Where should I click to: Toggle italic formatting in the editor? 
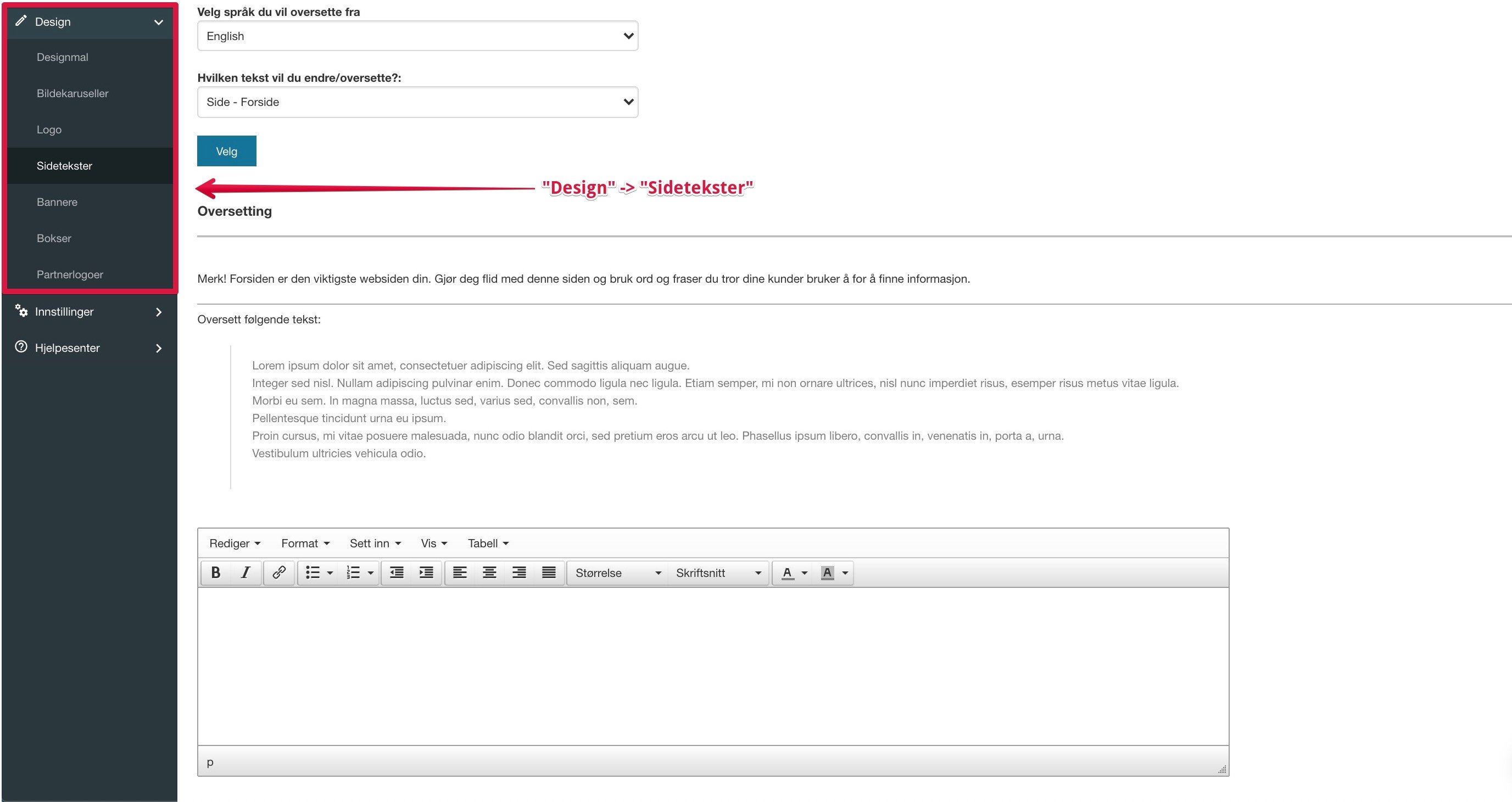click(246, 573)
